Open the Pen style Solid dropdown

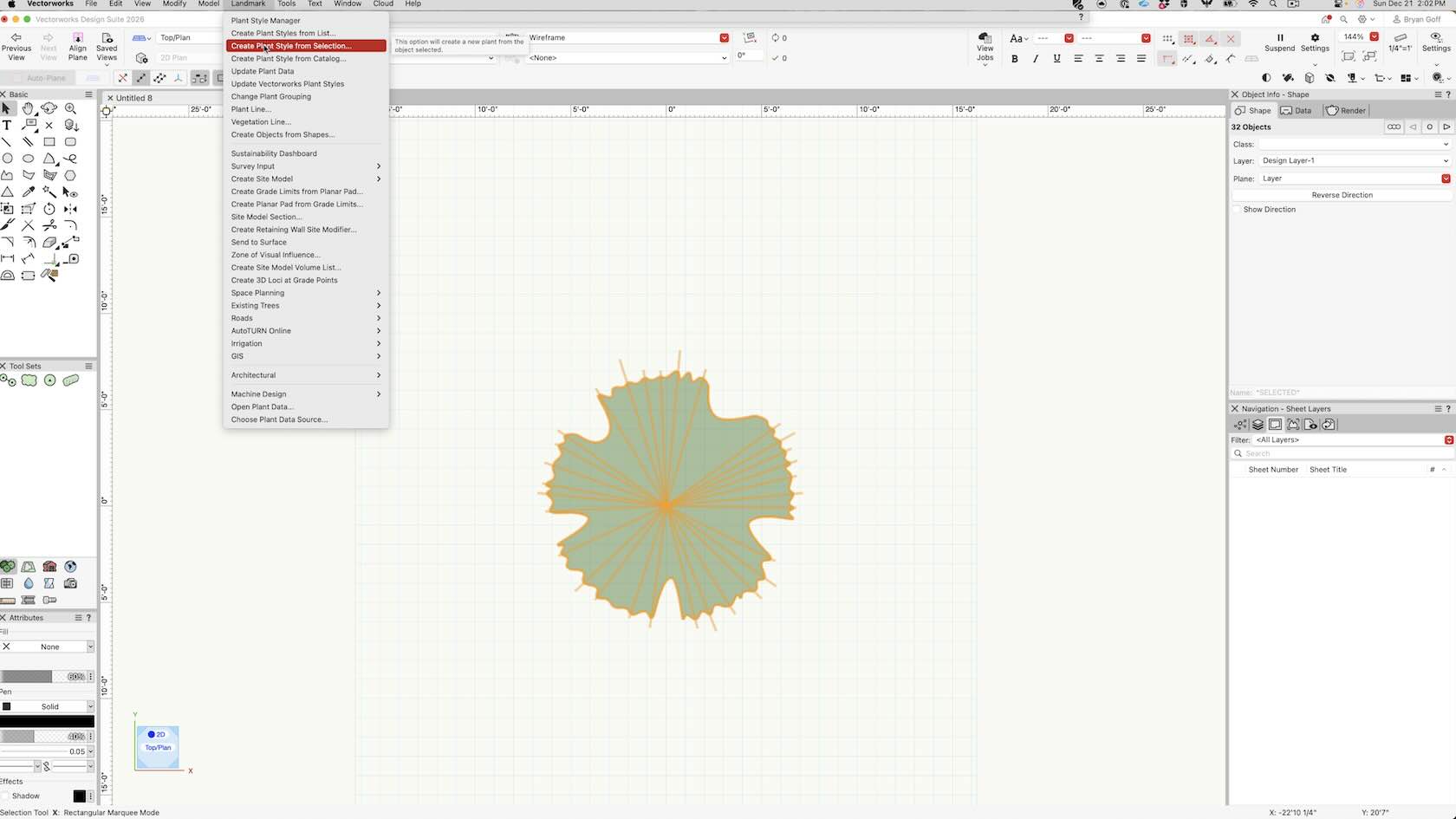coord(50,706)
